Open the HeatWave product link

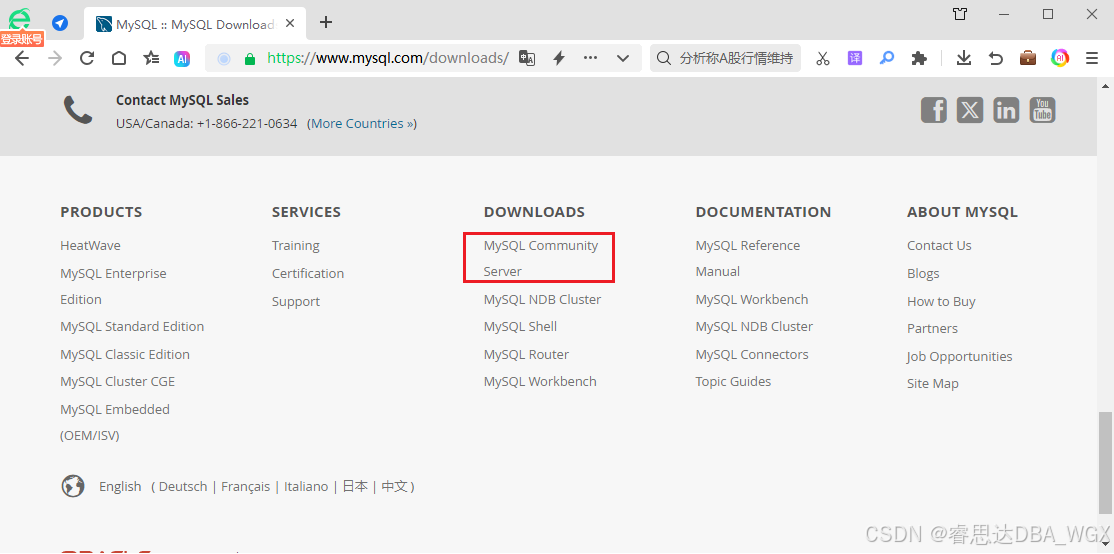click(x=90, y=246)
